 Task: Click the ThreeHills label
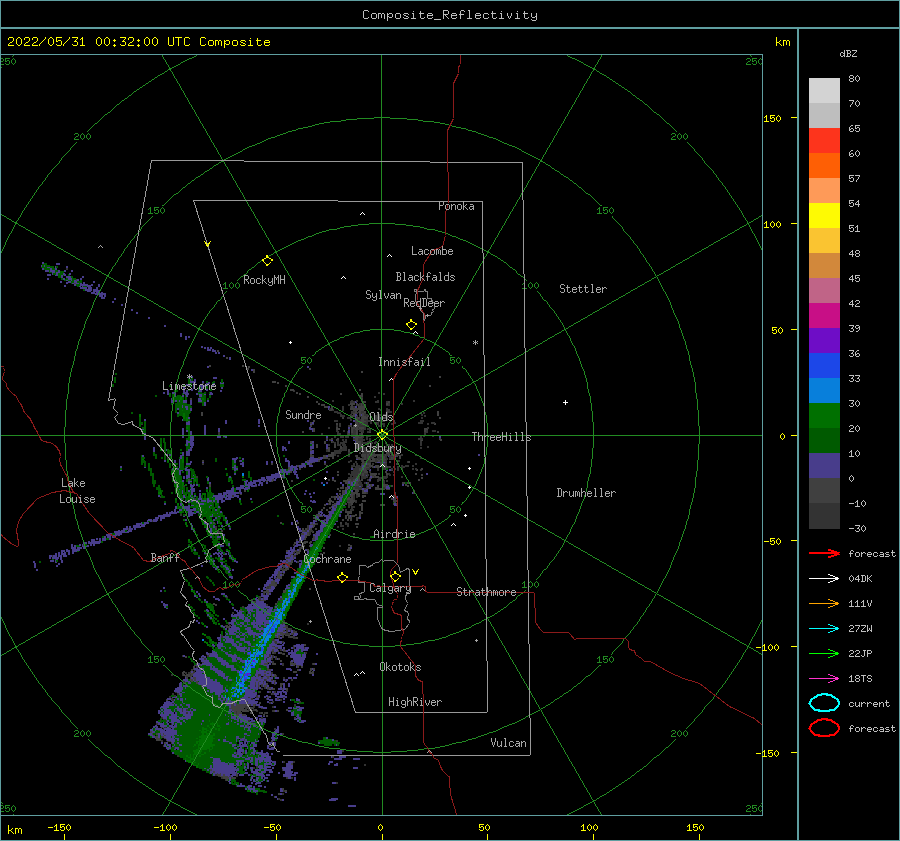click(x=501, y=437)
